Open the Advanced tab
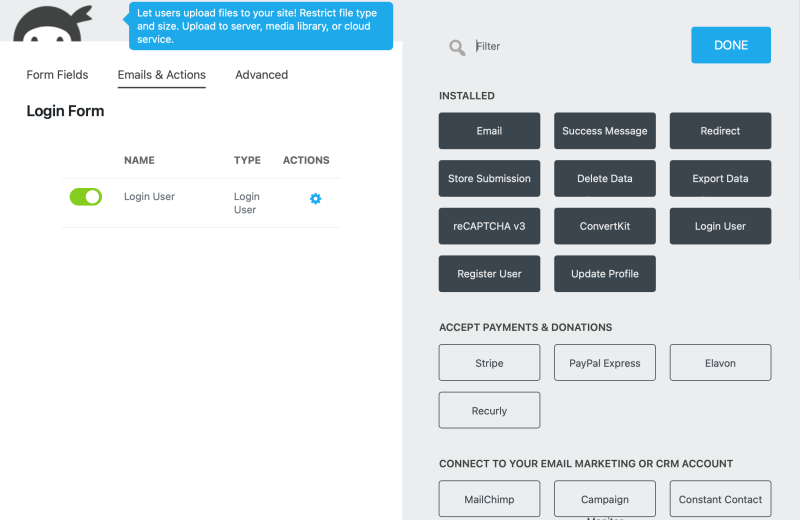 [261, 75]
